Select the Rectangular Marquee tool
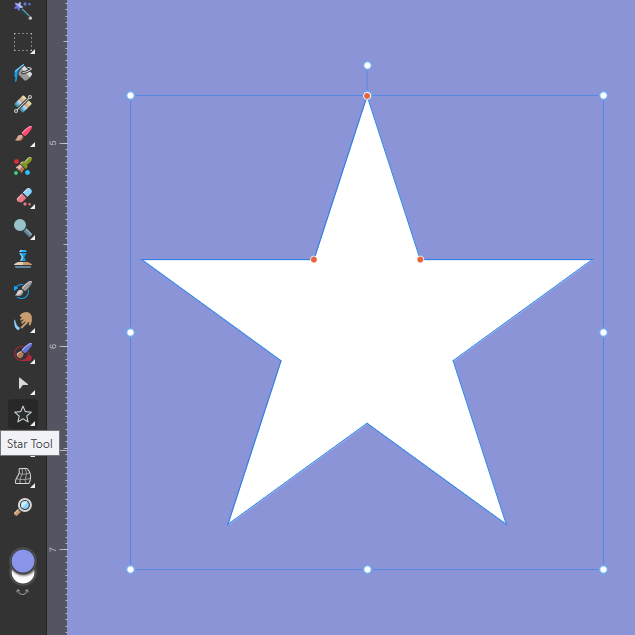The height and width of the screenshot is (635, 635). (23, 42)
